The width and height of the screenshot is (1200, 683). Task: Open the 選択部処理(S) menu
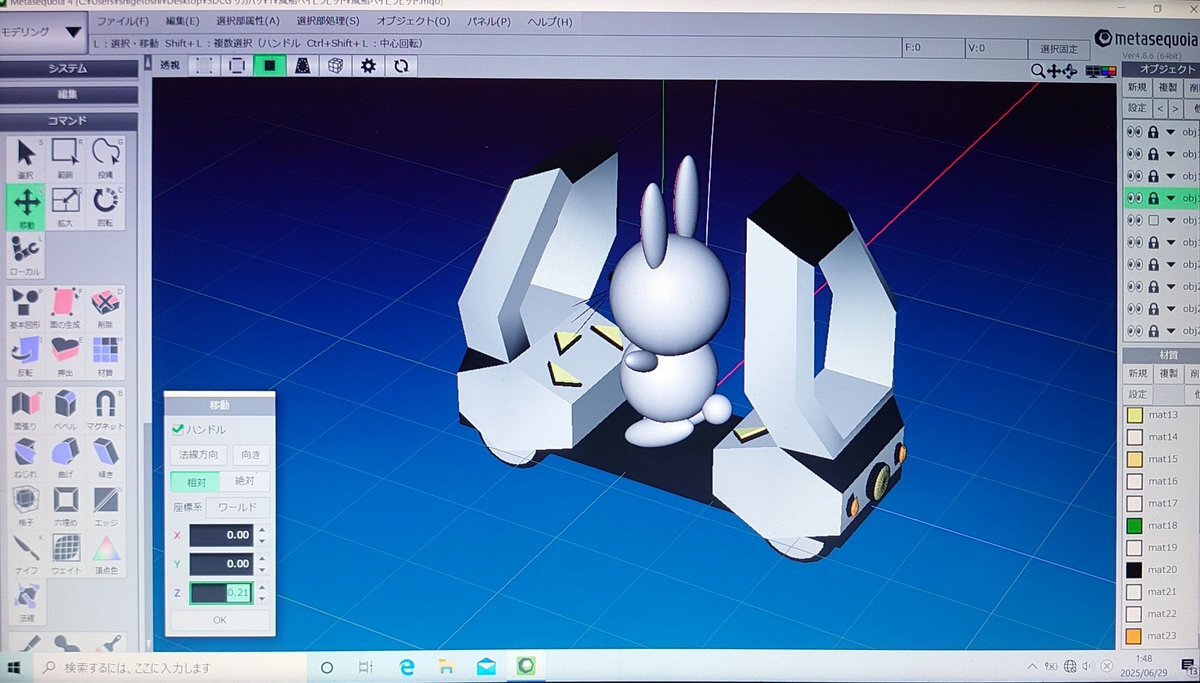point(328,21)
